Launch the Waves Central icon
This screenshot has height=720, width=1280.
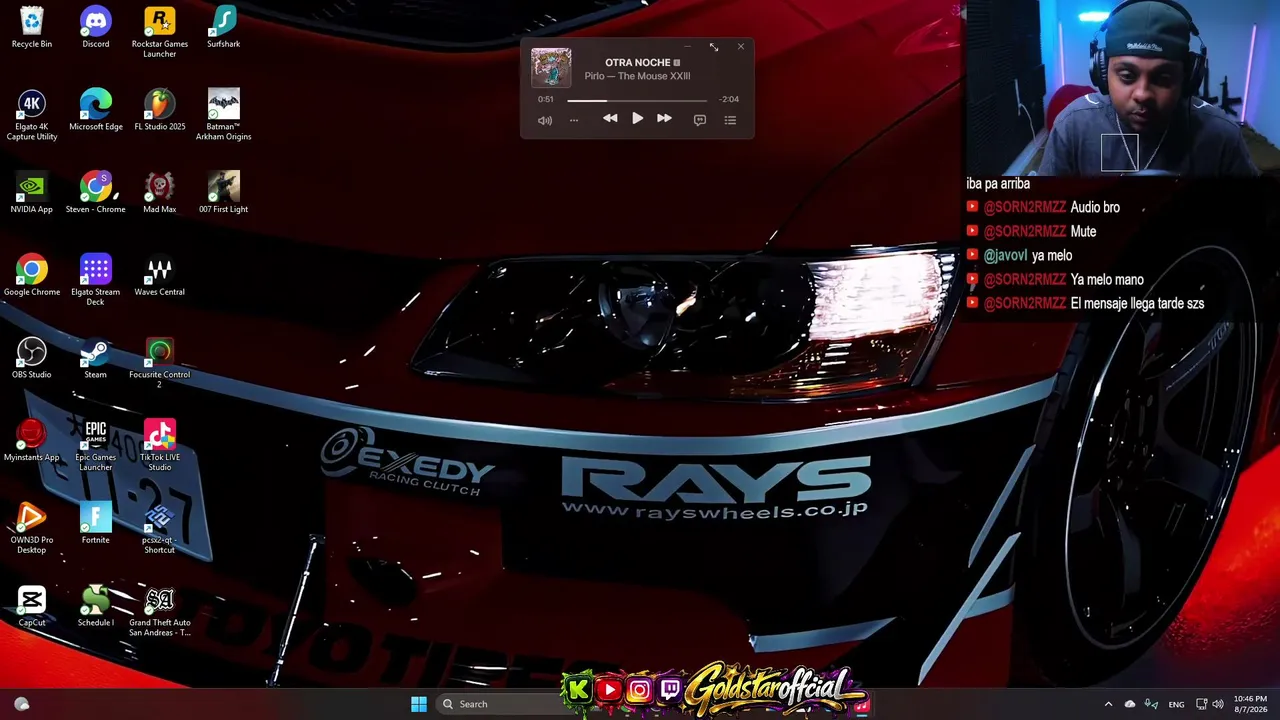[x=160, y=276]
